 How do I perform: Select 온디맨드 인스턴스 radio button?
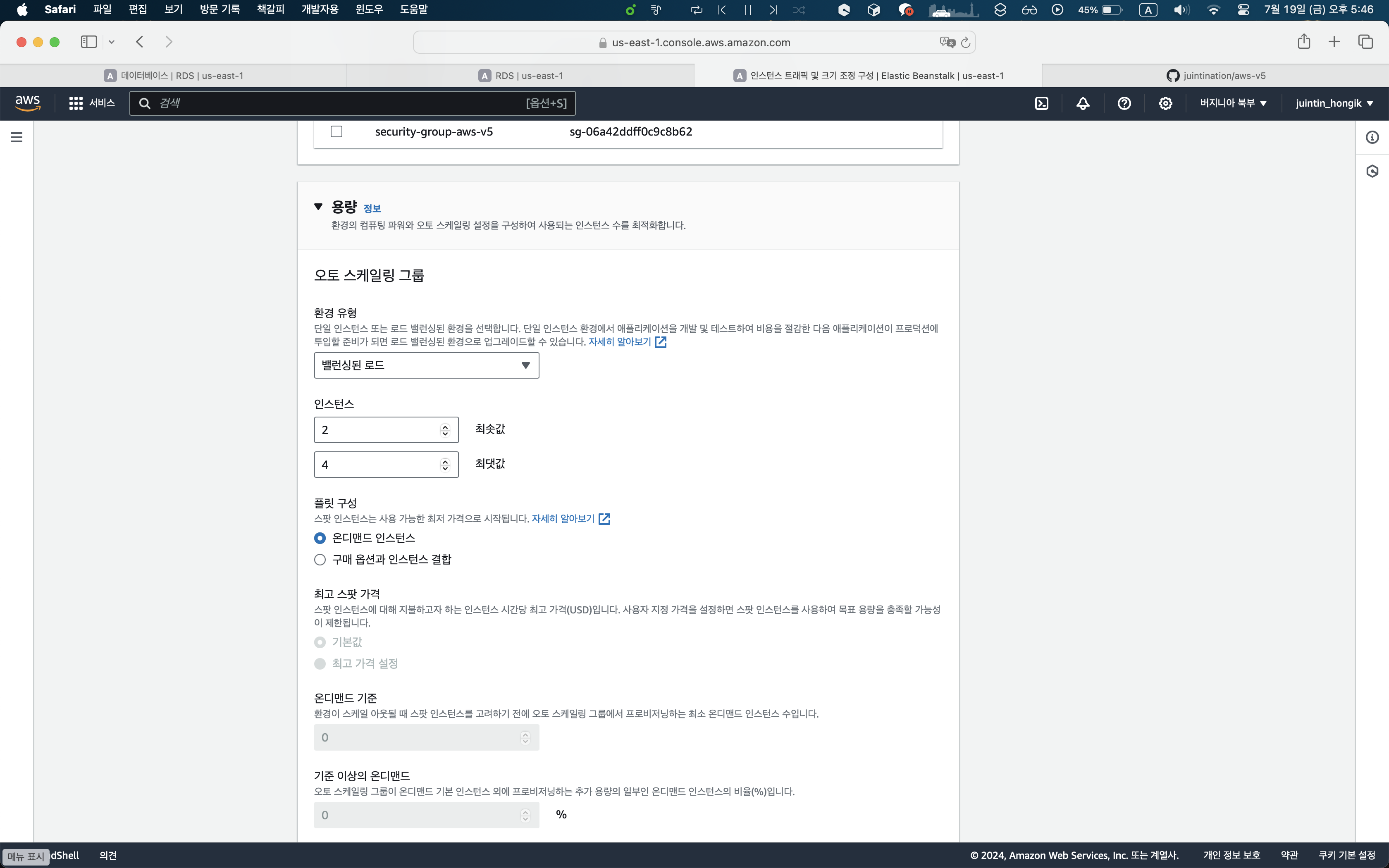point(320,538)
